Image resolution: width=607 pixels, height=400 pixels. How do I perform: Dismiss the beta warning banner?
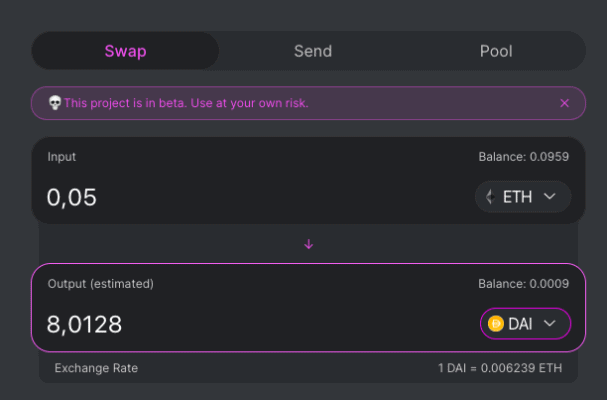tap(564, 103)
